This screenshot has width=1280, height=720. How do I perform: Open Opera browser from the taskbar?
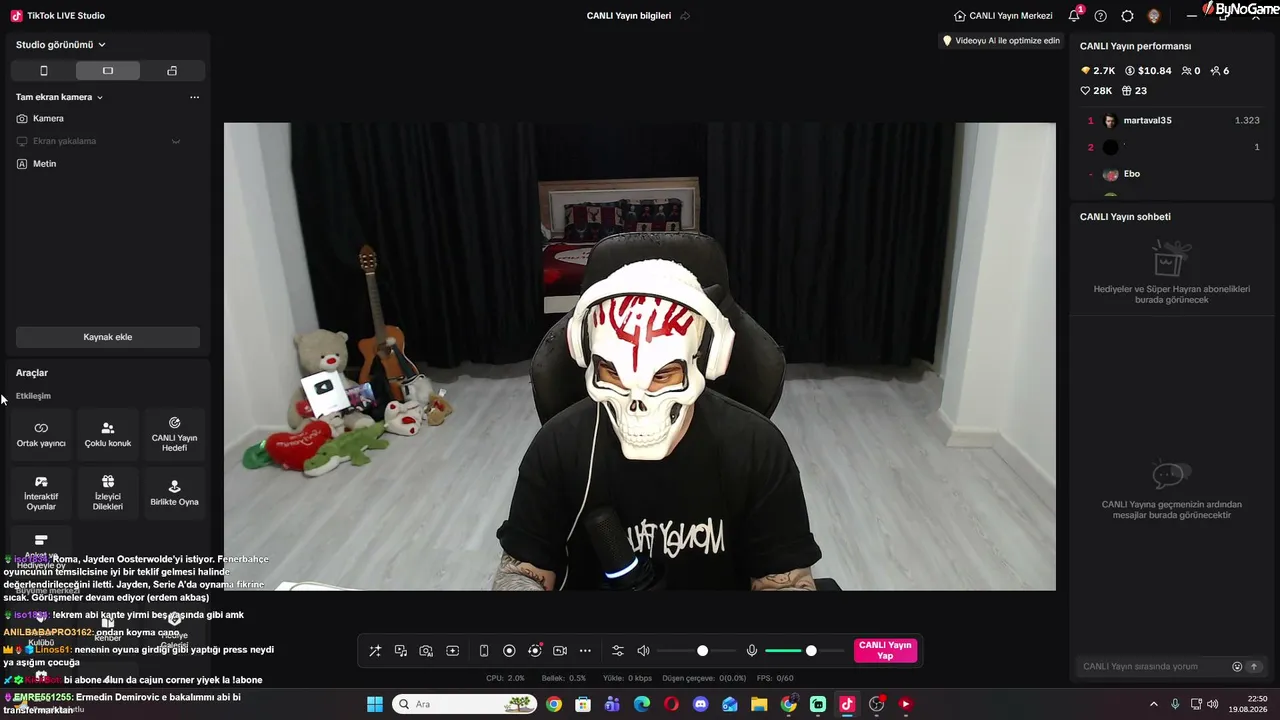671,704
